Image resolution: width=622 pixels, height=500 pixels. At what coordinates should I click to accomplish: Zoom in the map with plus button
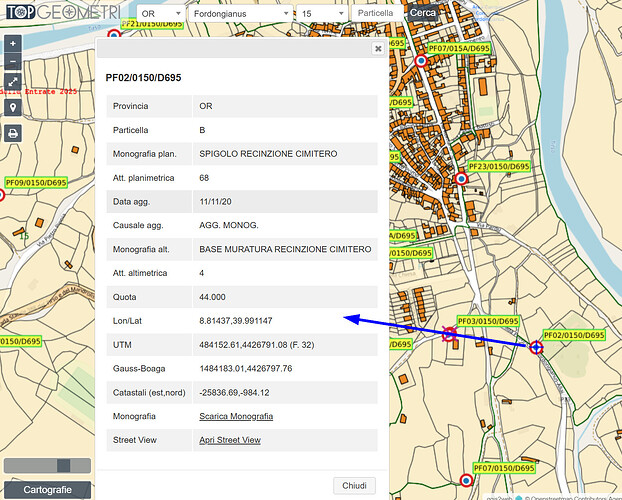[x=13, y=44]
